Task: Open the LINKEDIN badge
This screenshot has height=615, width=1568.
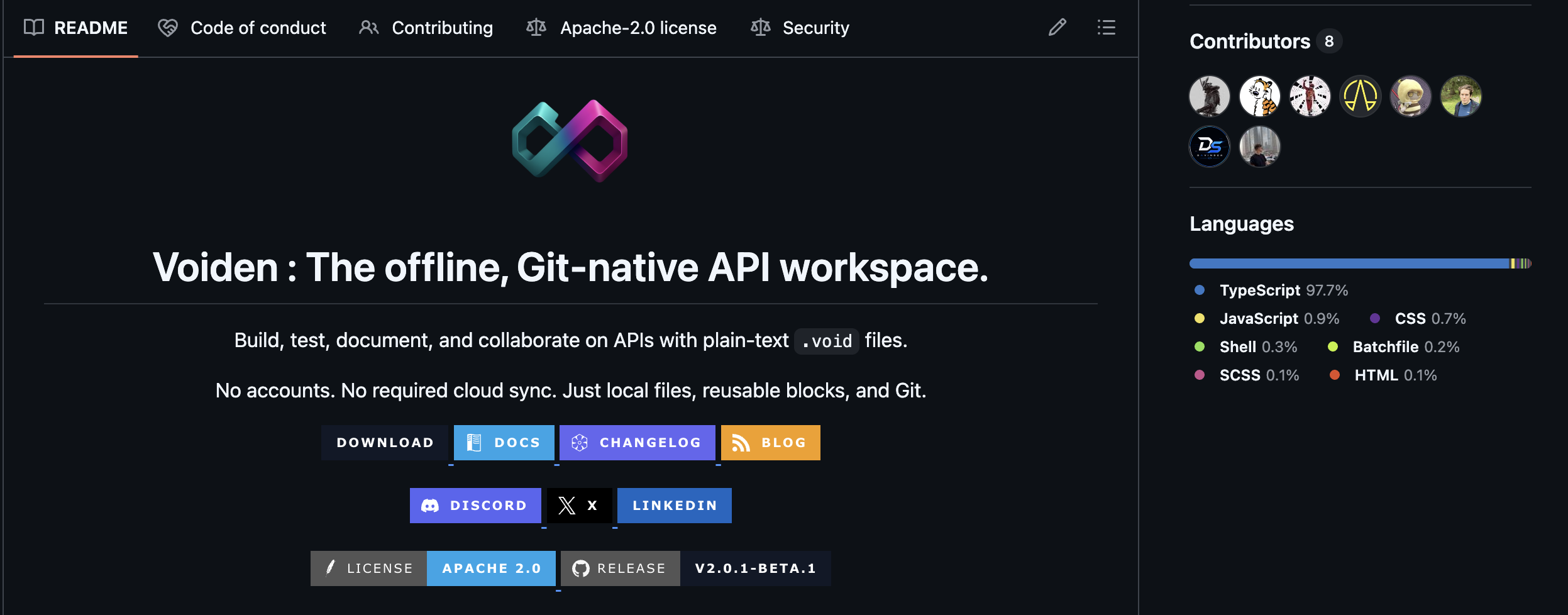Action: coord(675,506)
